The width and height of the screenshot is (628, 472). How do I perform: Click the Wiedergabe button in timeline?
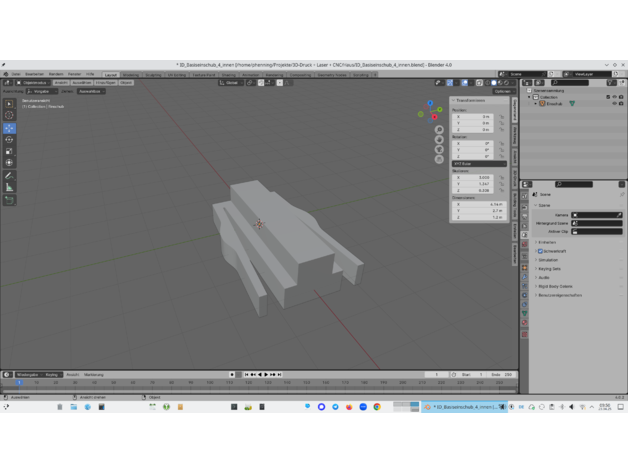click(x=27, y=375)
